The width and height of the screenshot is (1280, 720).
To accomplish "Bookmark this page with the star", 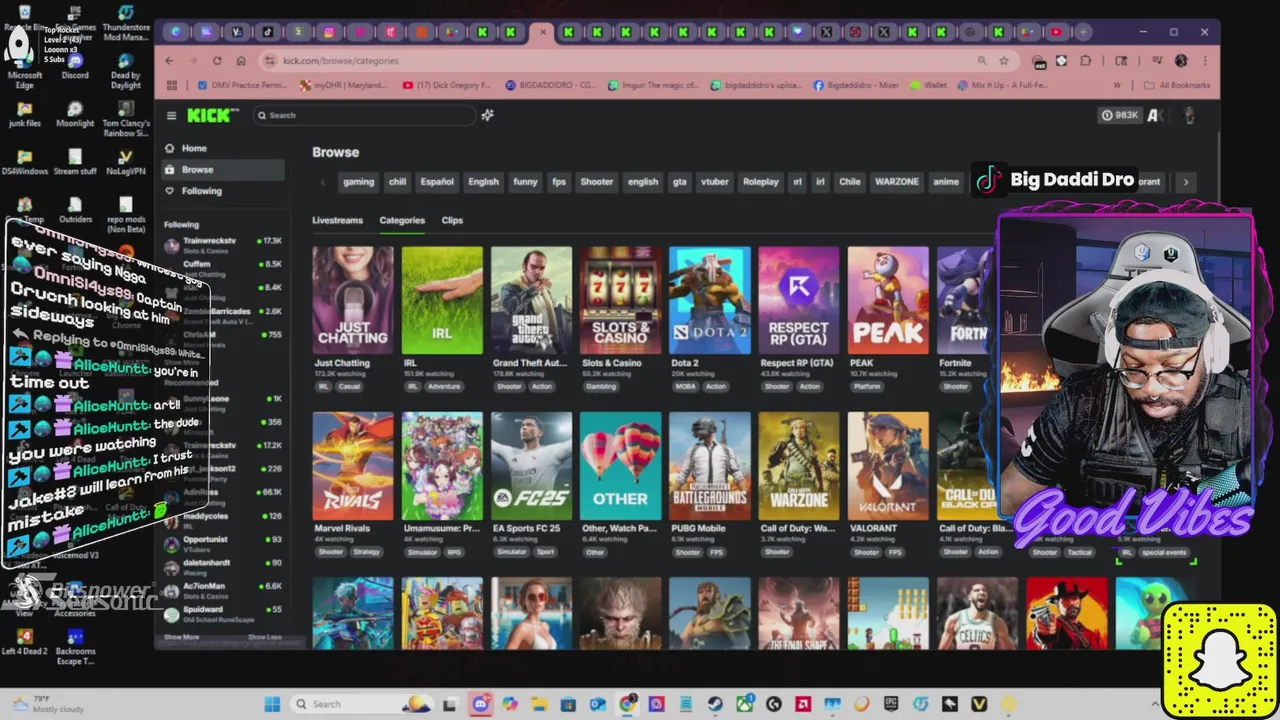I will point(1004,61).
